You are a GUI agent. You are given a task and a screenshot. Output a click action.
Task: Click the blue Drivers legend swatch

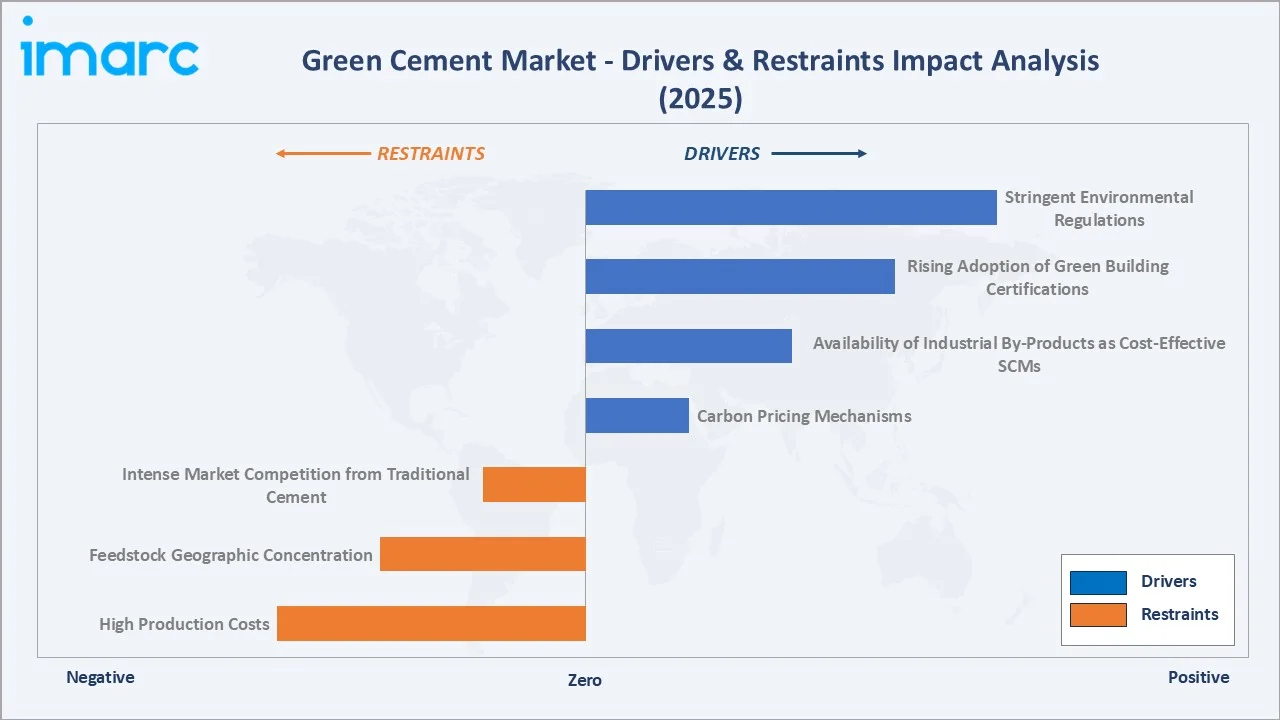point(1097,581)
